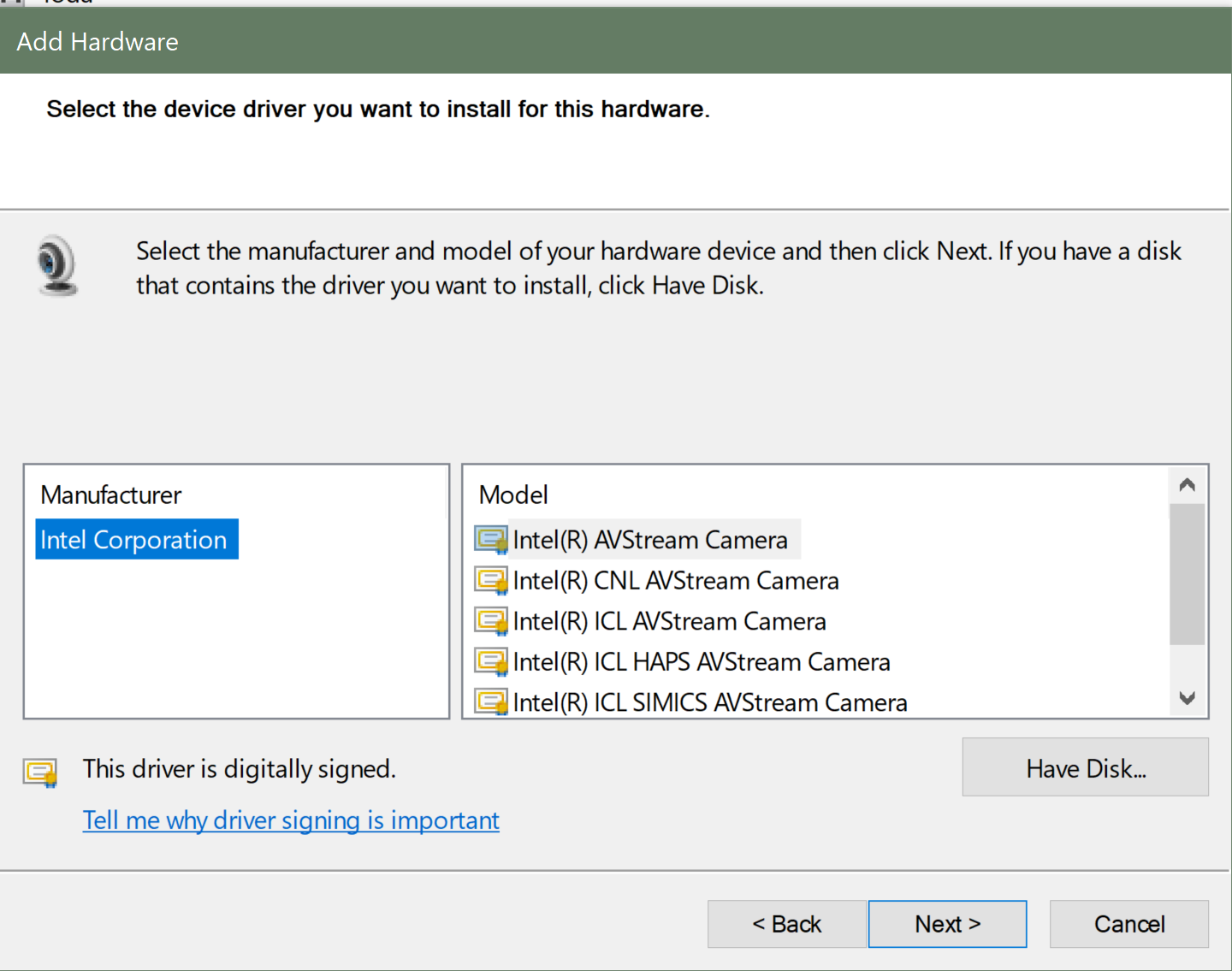Select the Intel(R) AVStream Camera model

tap(650, 540)
